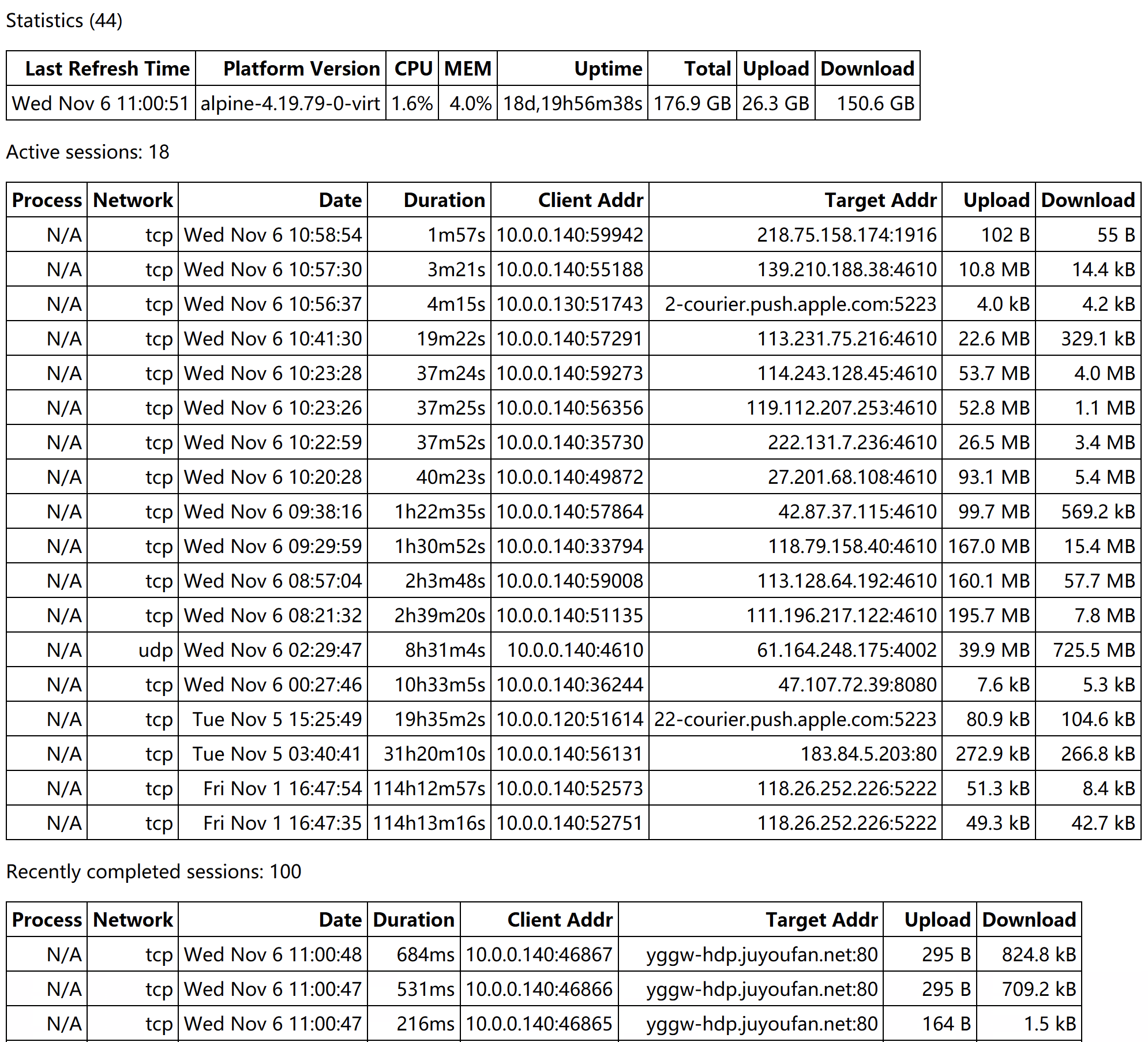1148x1042 pixels.
Task: Click target address 183.84.5.203:80
Action: (x=868, y=754)
